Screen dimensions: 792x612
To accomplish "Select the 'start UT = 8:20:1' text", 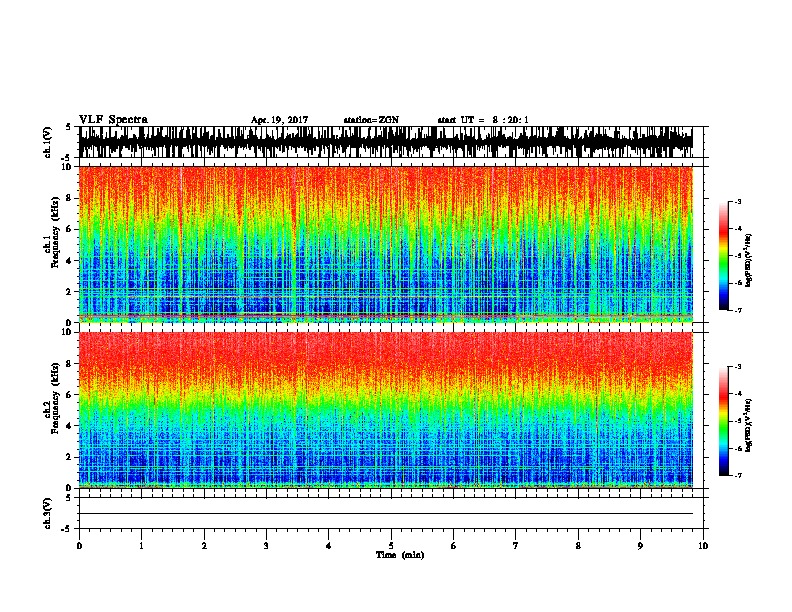I will [x=483, y=120].
